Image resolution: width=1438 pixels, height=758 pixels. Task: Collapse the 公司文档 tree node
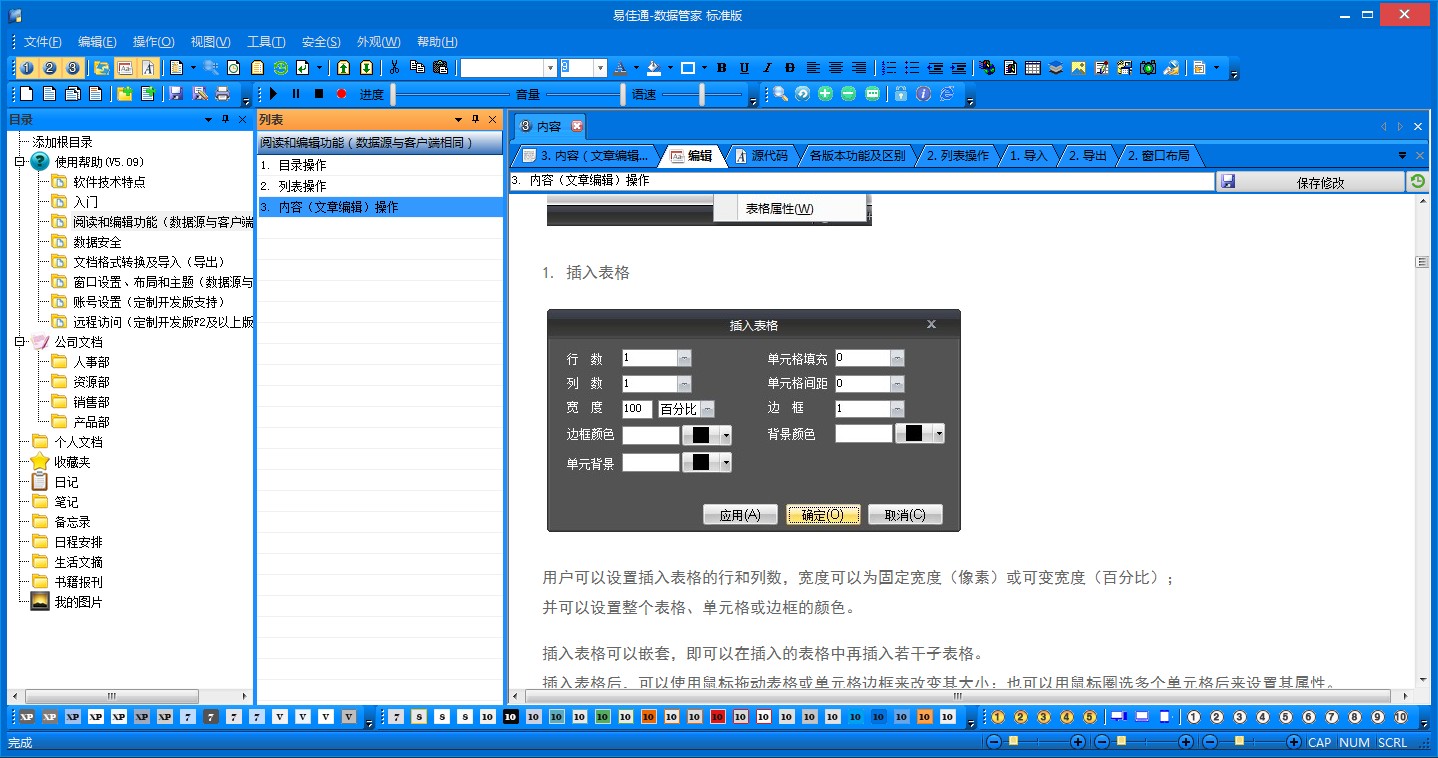[19, 342]
